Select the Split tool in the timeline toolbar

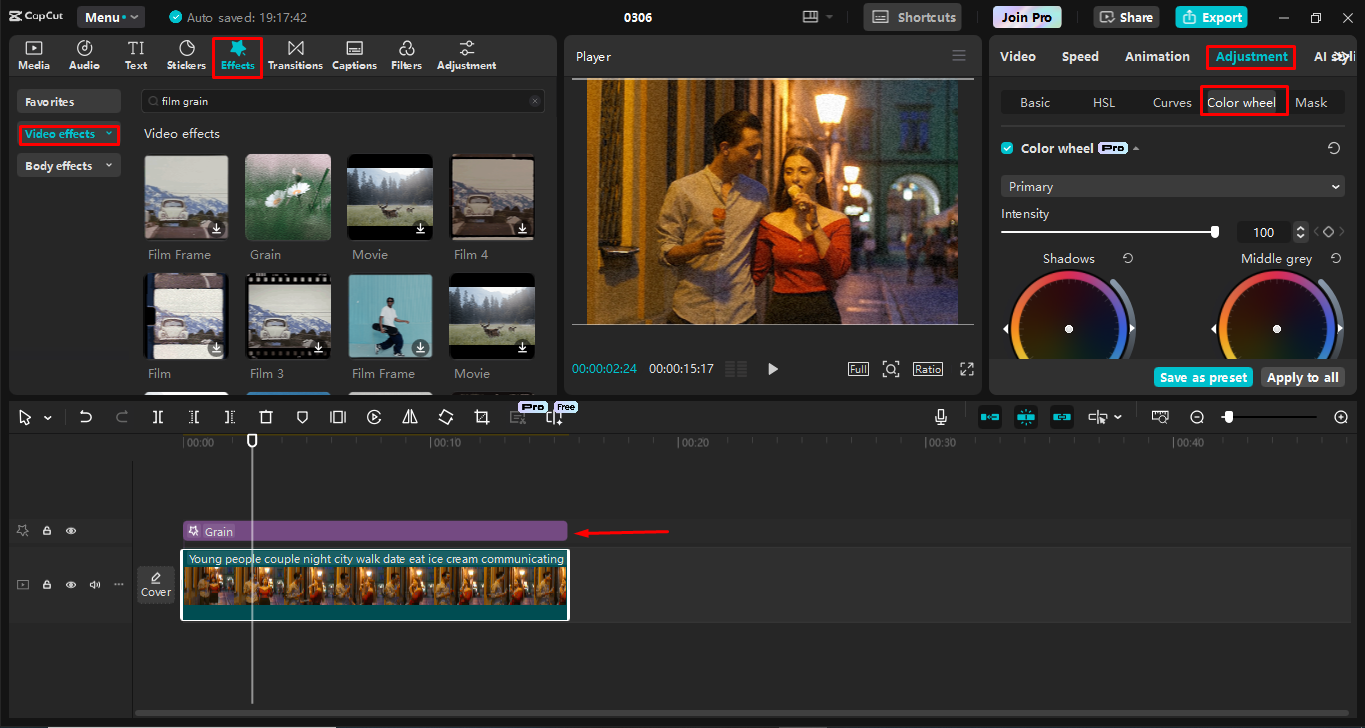(157, 417)
